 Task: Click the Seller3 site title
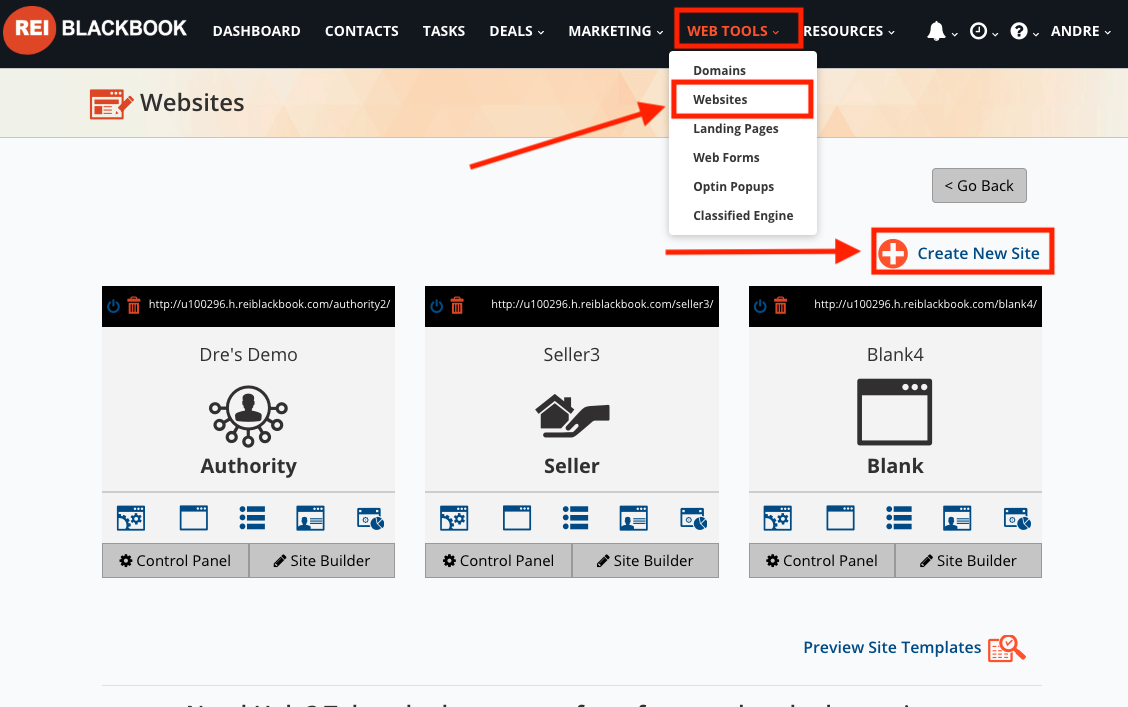point(572,355)
